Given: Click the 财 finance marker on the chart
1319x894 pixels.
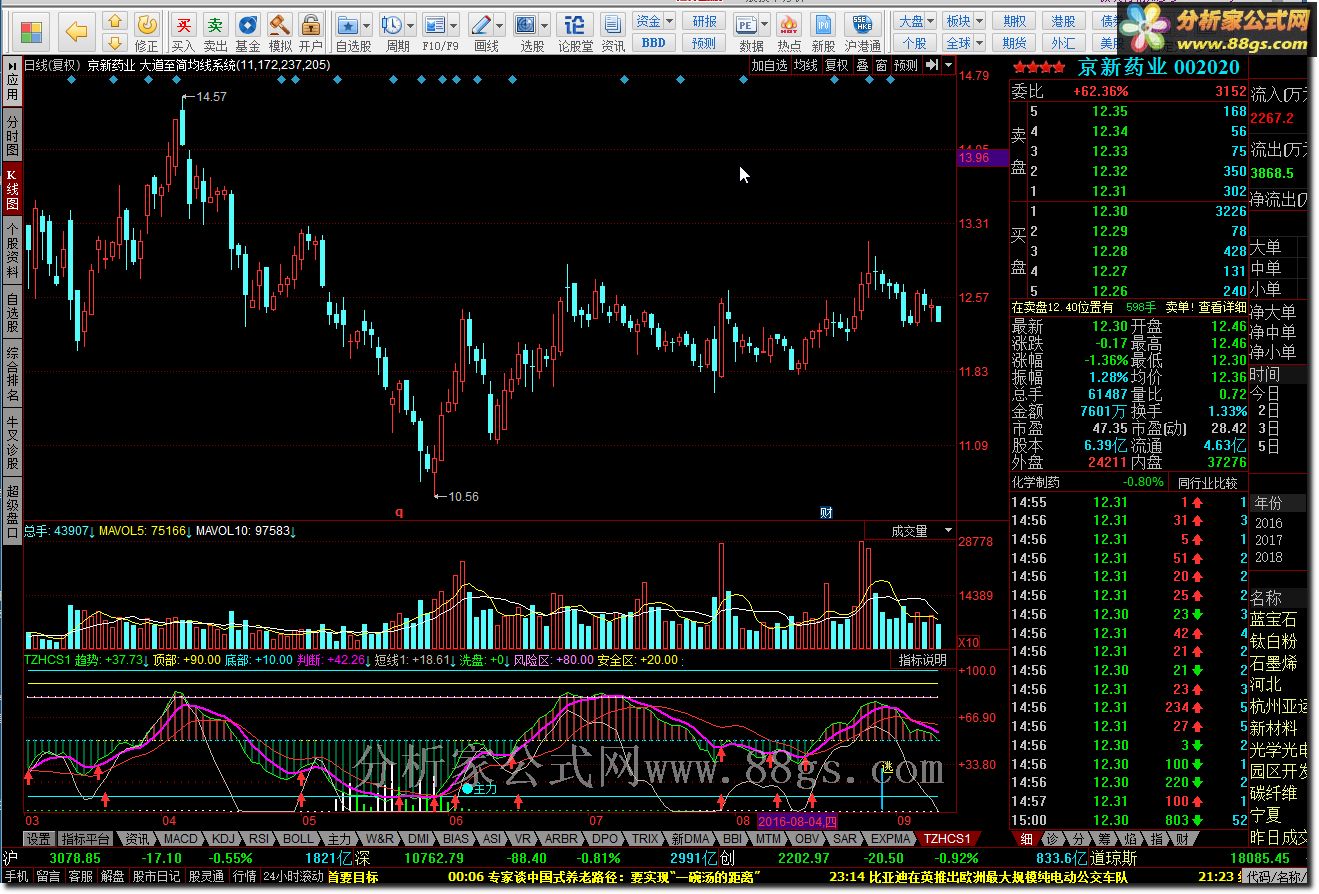Looking at the screenshot, I should click(x=826, y=512).
